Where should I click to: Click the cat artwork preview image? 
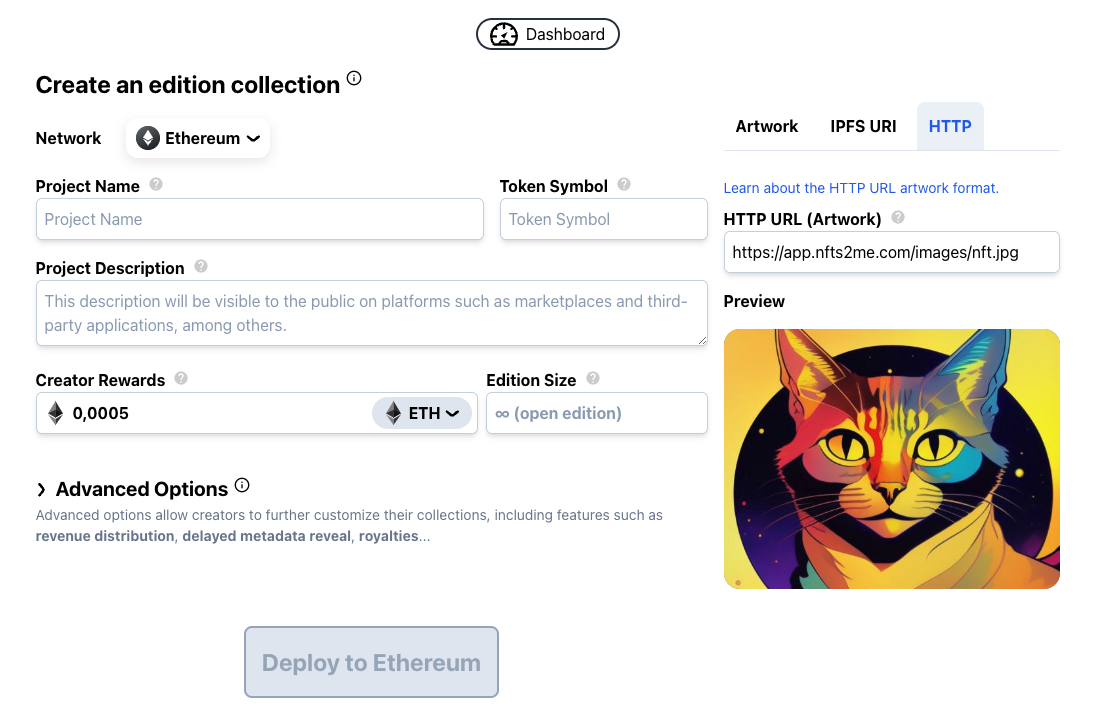[891, 459]
